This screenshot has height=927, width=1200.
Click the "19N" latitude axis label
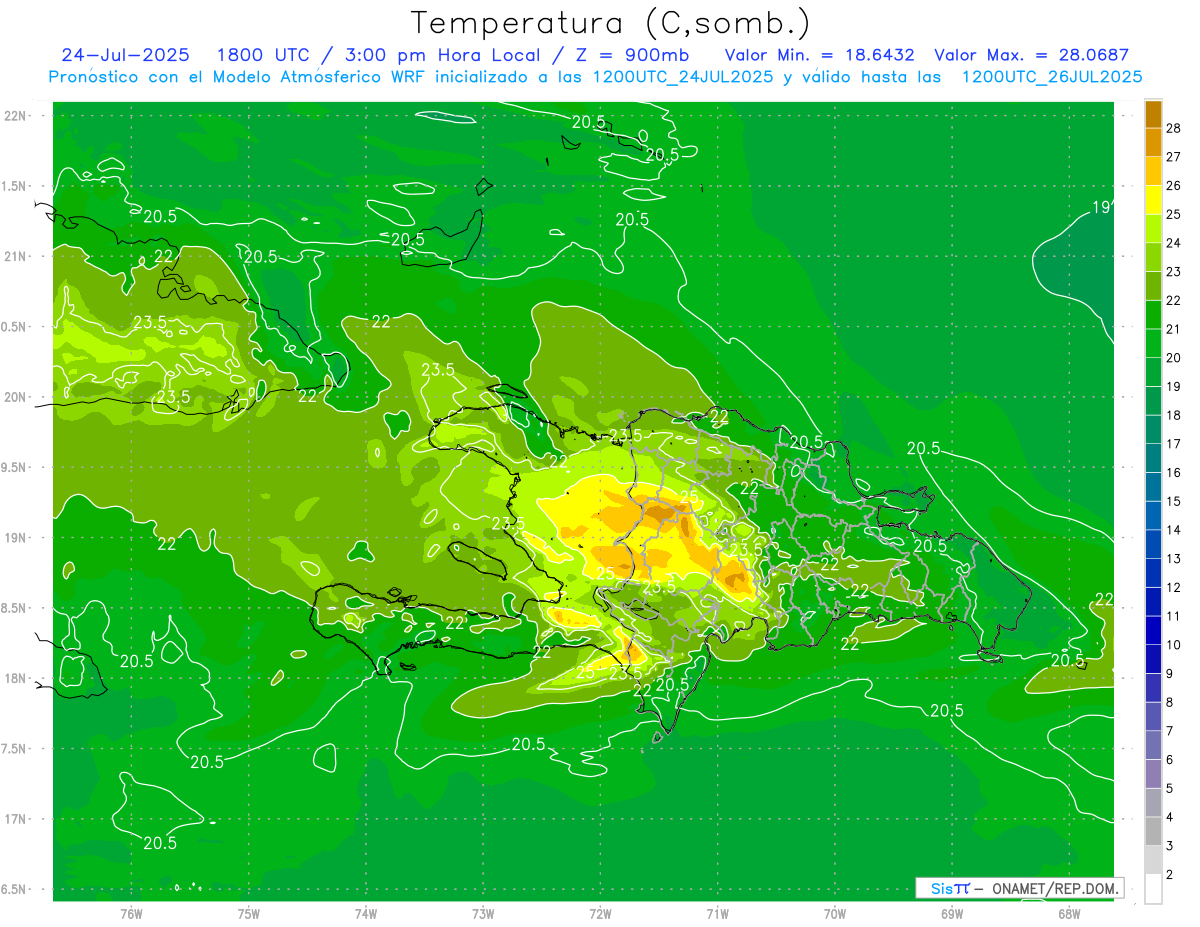pyautogui.click(x=15, y=538)
